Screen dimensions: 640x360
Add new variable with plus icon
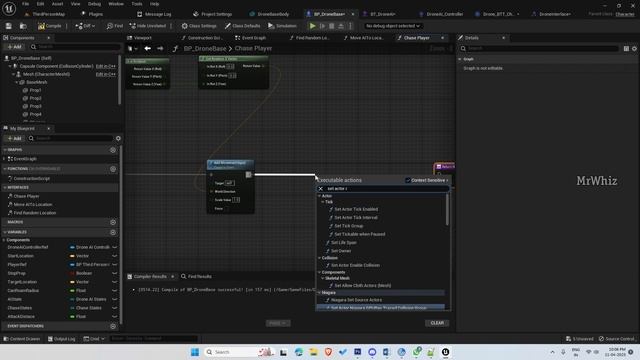(x=113, y=232)
